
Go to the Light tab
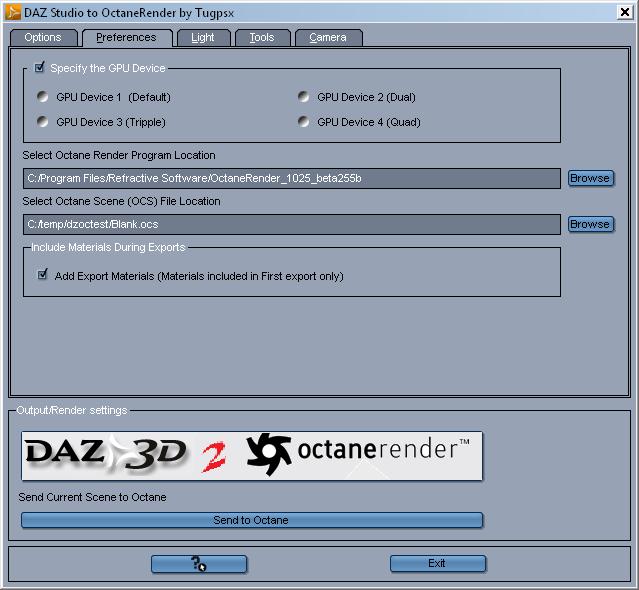[204, 38]
